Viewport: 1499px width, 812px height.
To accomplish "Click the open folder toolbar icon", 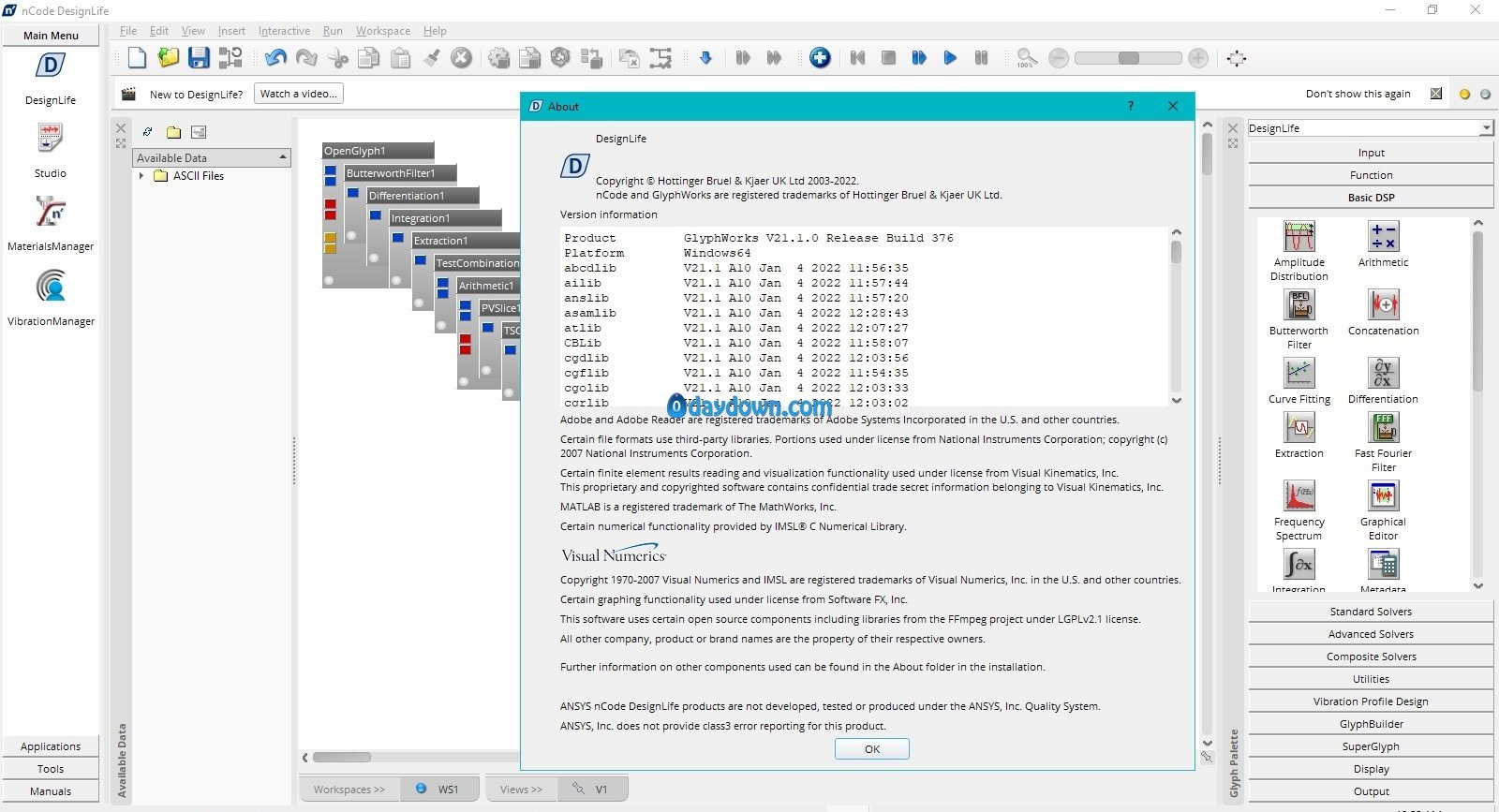I will point(169,58).
